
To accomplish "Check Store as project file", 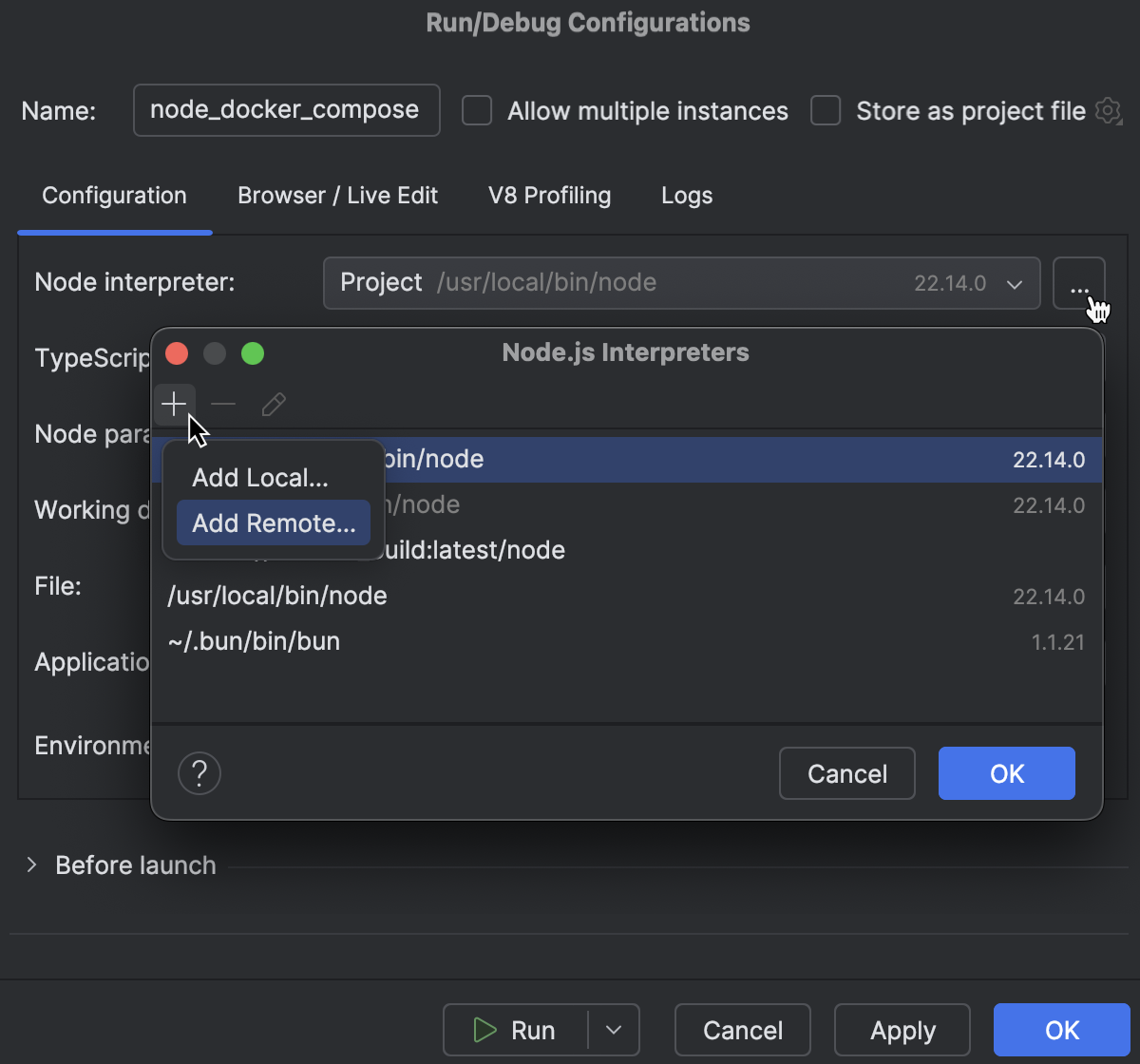I will click(825, 110).
